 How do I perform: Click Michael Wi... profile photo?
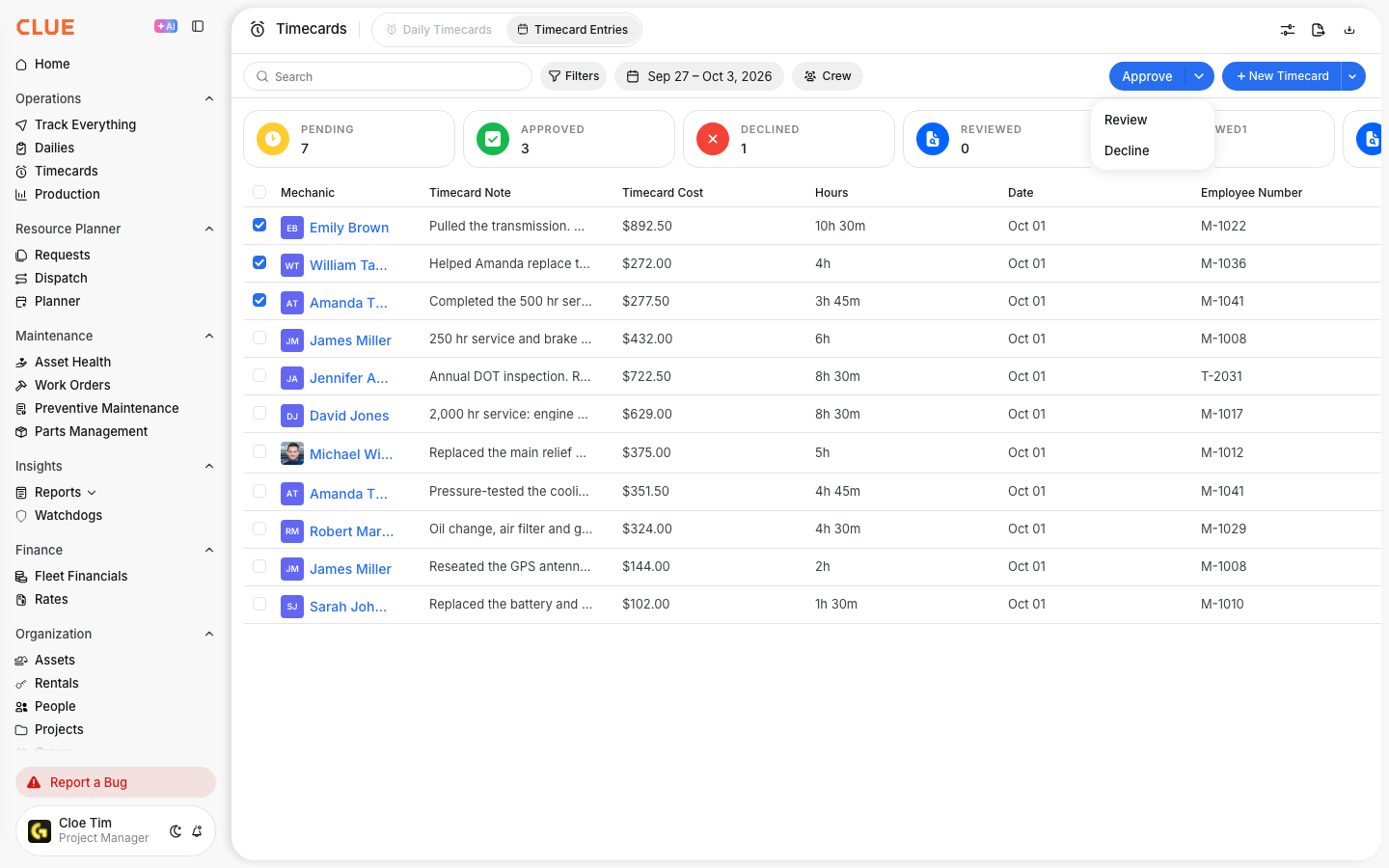292,453
